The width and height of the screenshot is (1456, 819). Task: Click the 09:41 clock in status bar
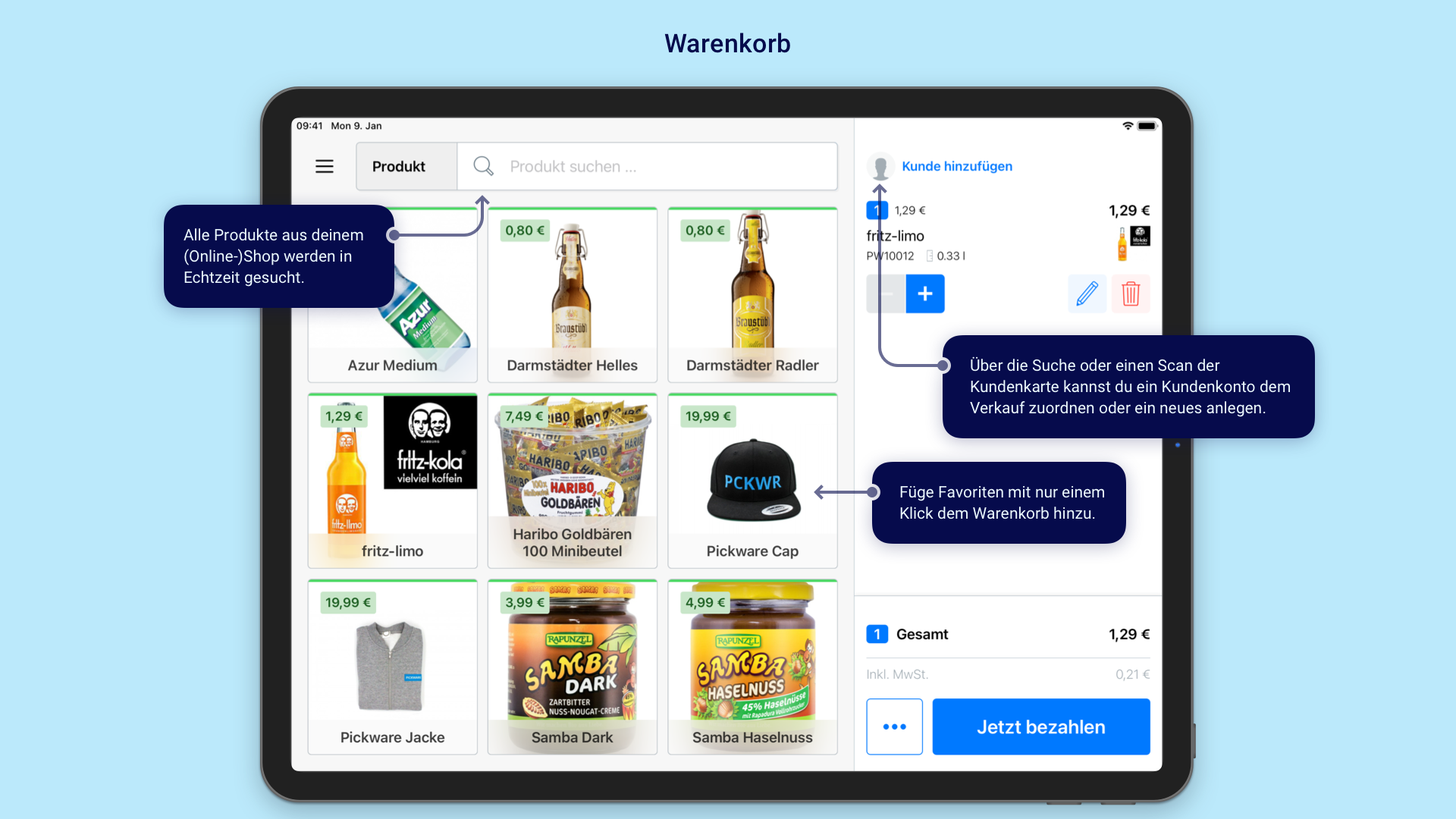coord(309,126)
